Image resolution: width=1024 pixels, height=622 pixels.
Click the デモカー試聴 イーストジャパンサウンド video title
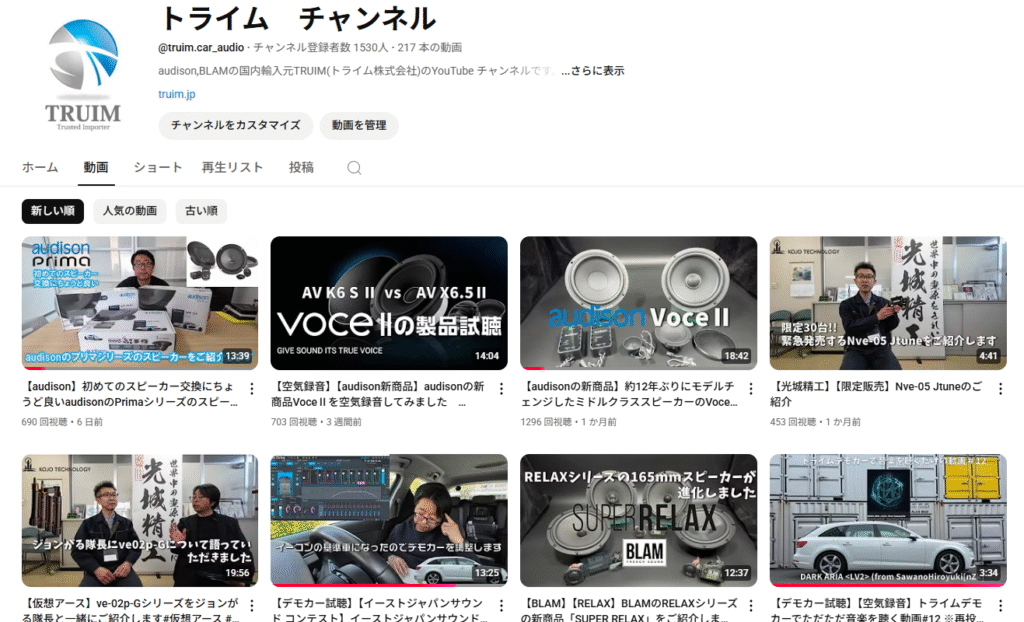[x=379, y=610]
